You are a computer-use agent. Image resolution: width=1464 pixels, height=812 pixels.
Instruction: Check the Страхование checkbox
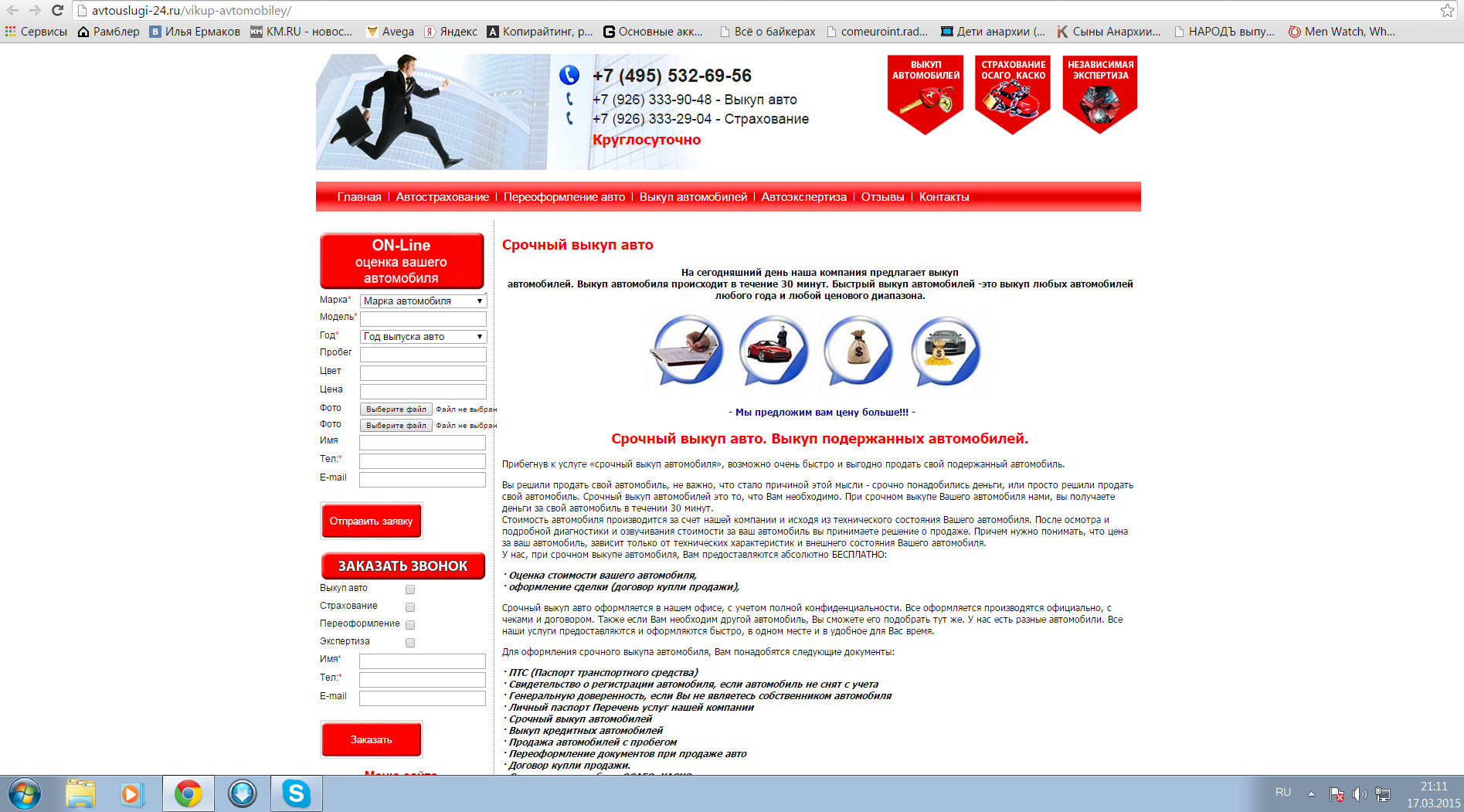point(410,607)
